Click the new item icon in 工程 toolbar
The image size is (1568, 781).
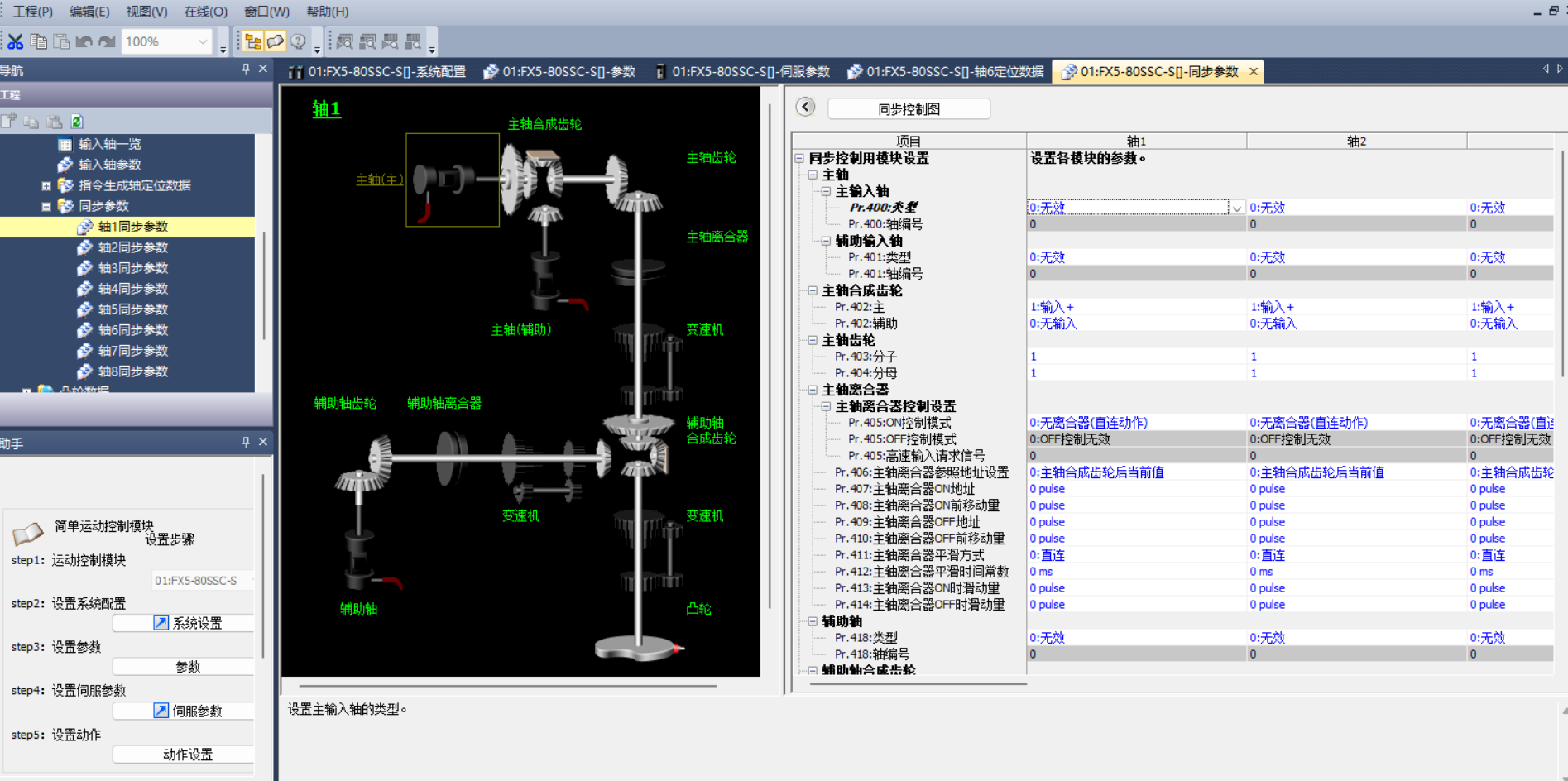point(9,122)
